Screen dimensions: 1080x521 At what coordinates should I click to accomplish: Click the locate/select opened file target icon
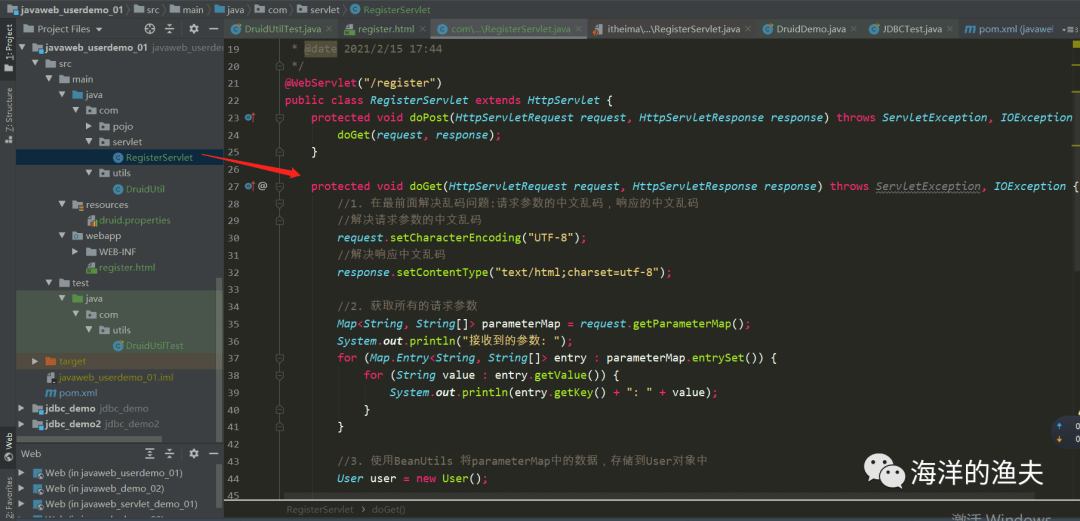coord(149,29)
